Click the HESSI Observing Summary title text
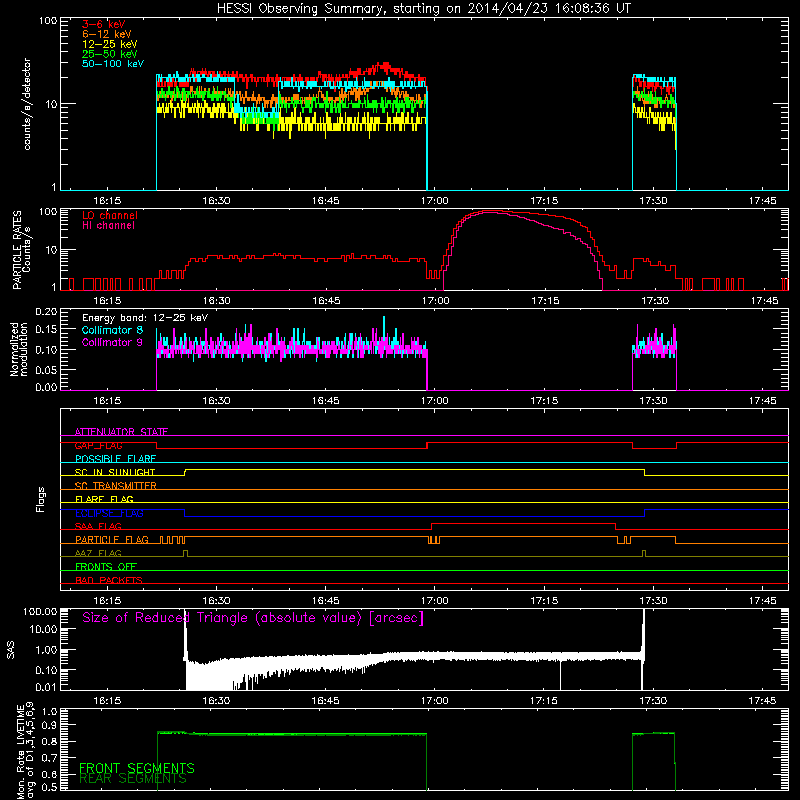Image resolution: width=800 pixels, height=800 pixels. click(424, 9)
